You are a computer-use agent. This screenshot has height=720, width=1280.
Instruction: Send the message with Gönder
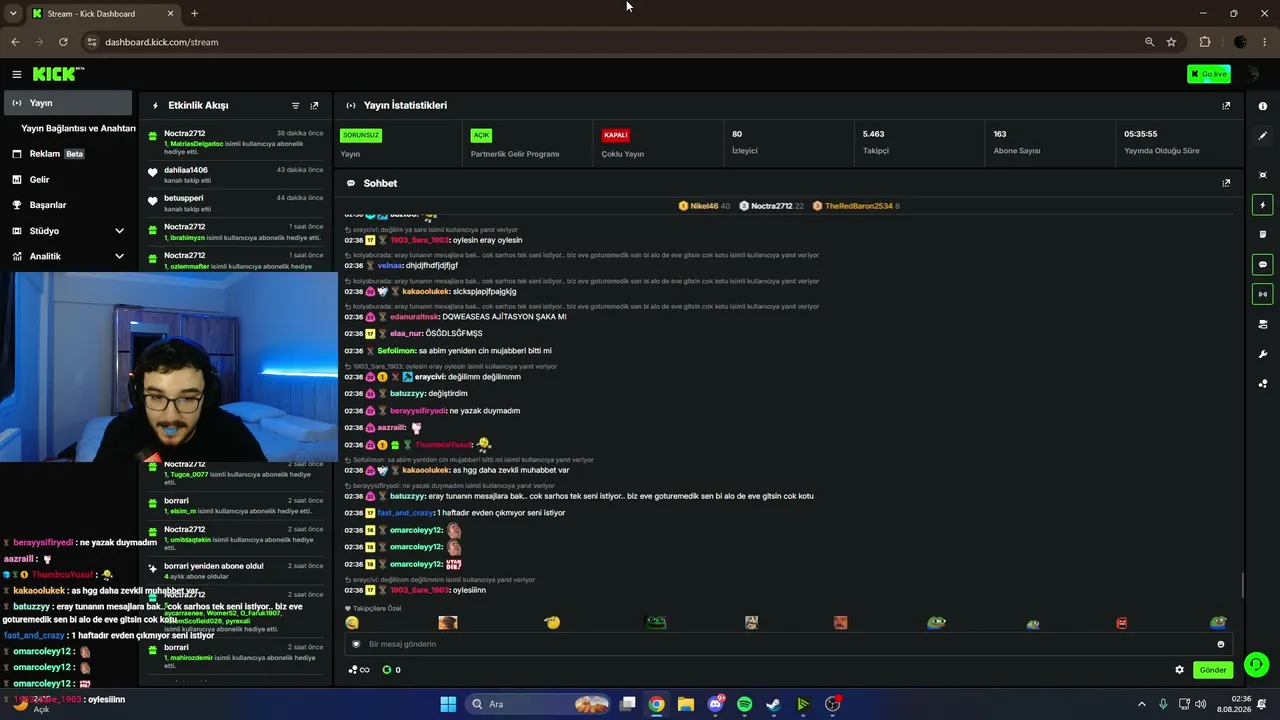click(1213, 670)
